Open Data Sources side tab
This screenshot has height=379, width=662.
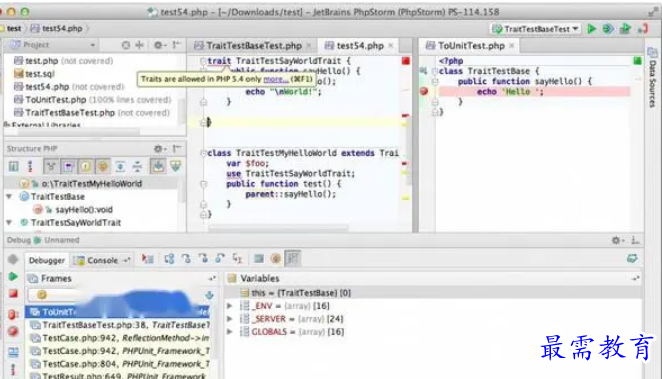pyautogui.click(x=652, y=78)
